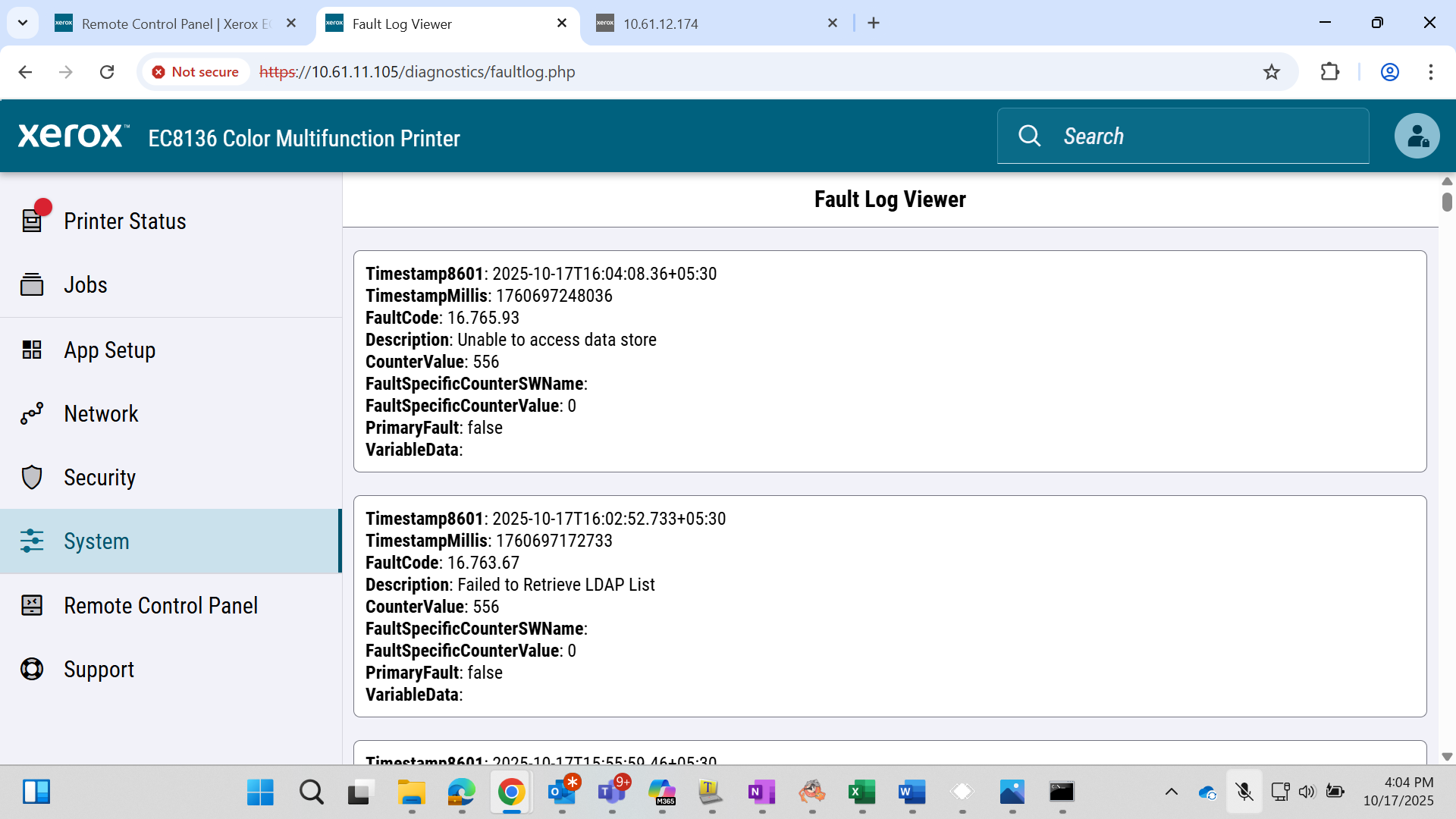This screenshot has width=1456, height=819.
Task: Switch to the Remote Control Panel tab
Action: [176, 24]
